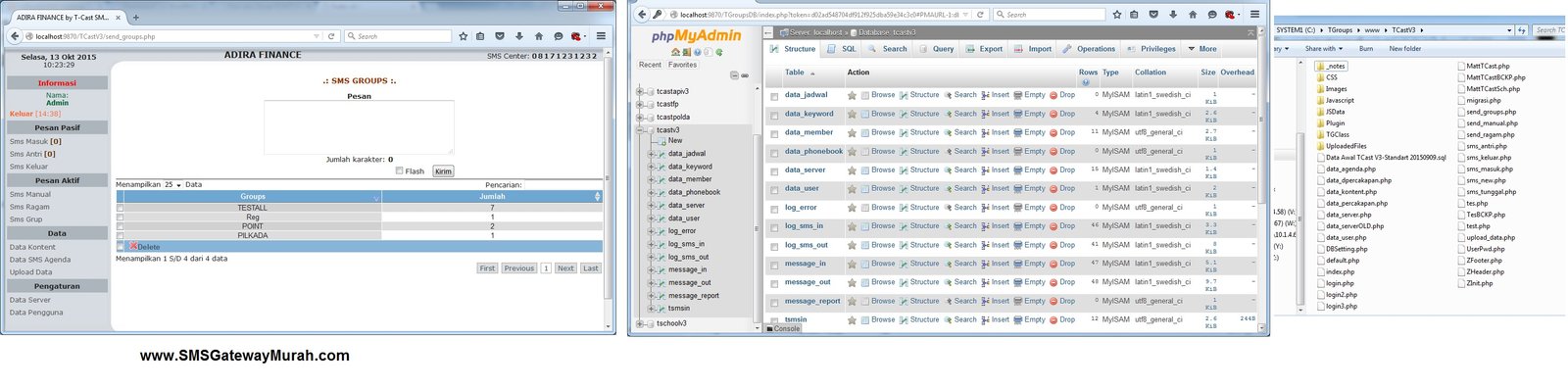This screenshot has height=388, width=1568.
Task: Expand tcastapiv3 database in tree
Action: tap(640, 91)
